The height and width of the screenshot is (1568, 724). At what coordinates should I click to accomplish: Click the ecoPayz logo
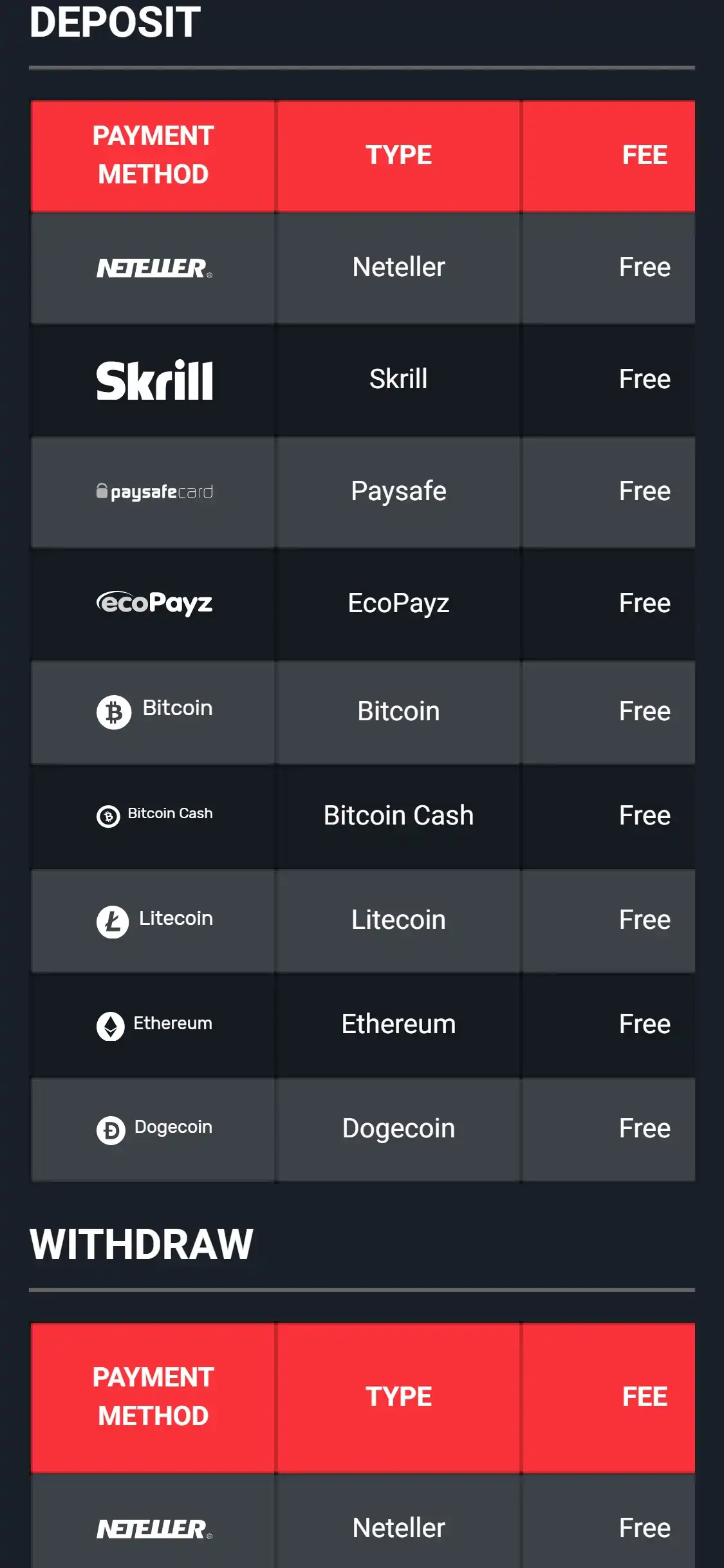click(x=154, y=603)
